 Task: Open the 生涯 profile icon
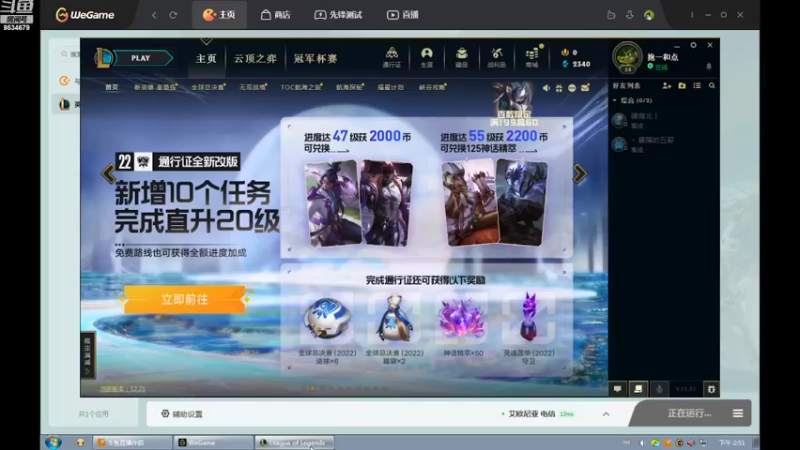tap(427, 57)
